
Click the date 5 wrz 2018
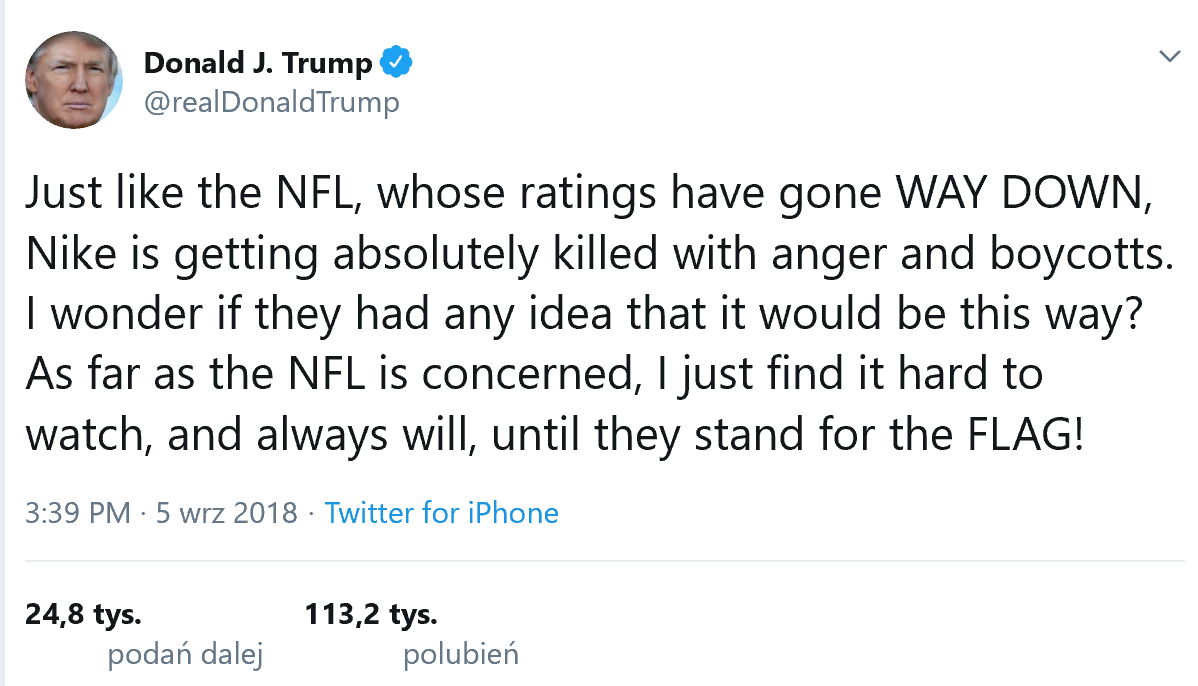pyautogui.click(x=227, y=513)
